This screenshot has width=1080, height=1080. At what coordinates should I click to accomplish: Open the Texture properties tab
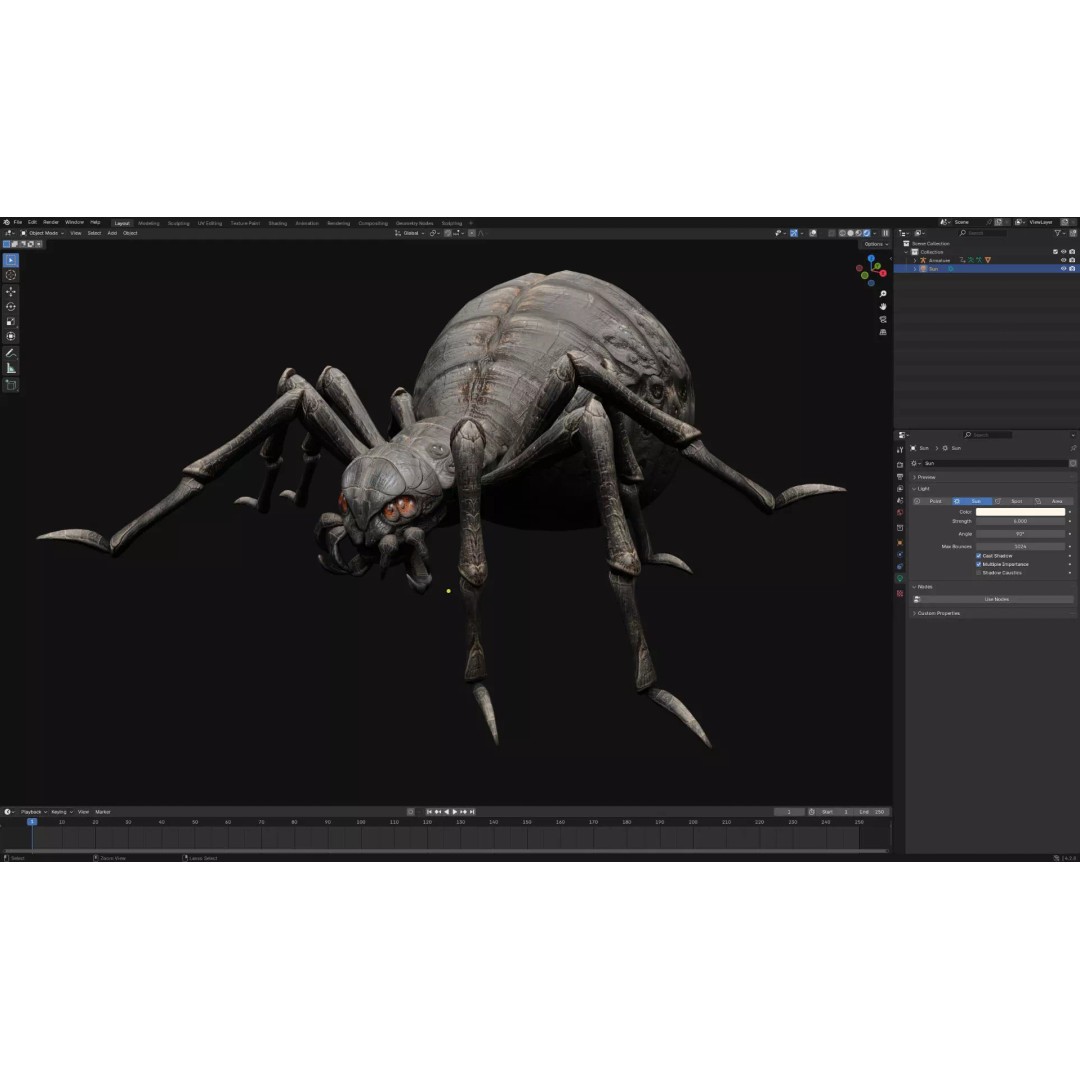tap(900, 593)
